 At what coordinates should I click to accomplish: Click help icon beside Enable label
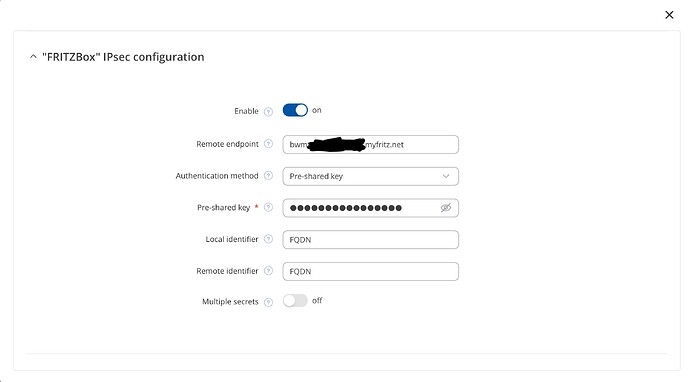click(268, 112)
